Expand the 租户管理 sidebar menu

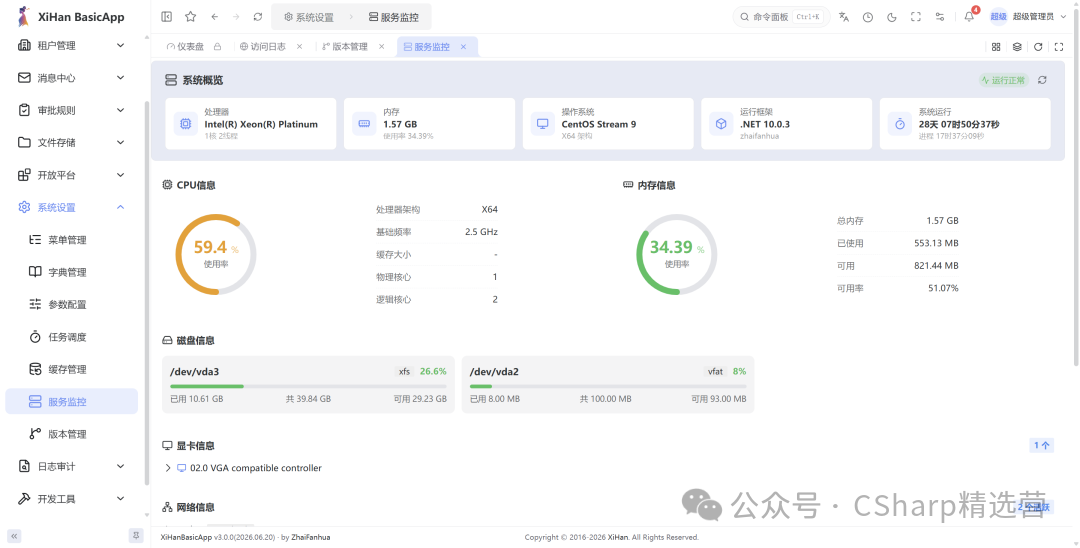tap(72, 45)
